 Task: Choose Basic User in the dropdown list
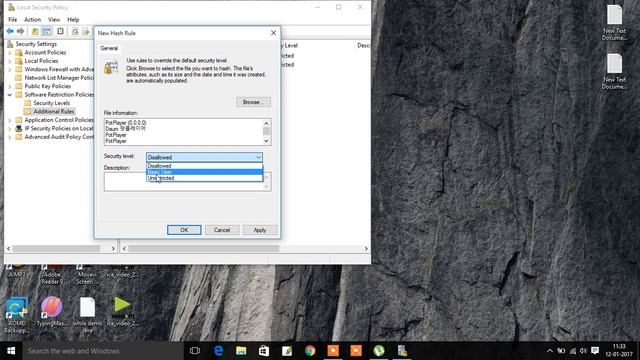pos(204,172)
